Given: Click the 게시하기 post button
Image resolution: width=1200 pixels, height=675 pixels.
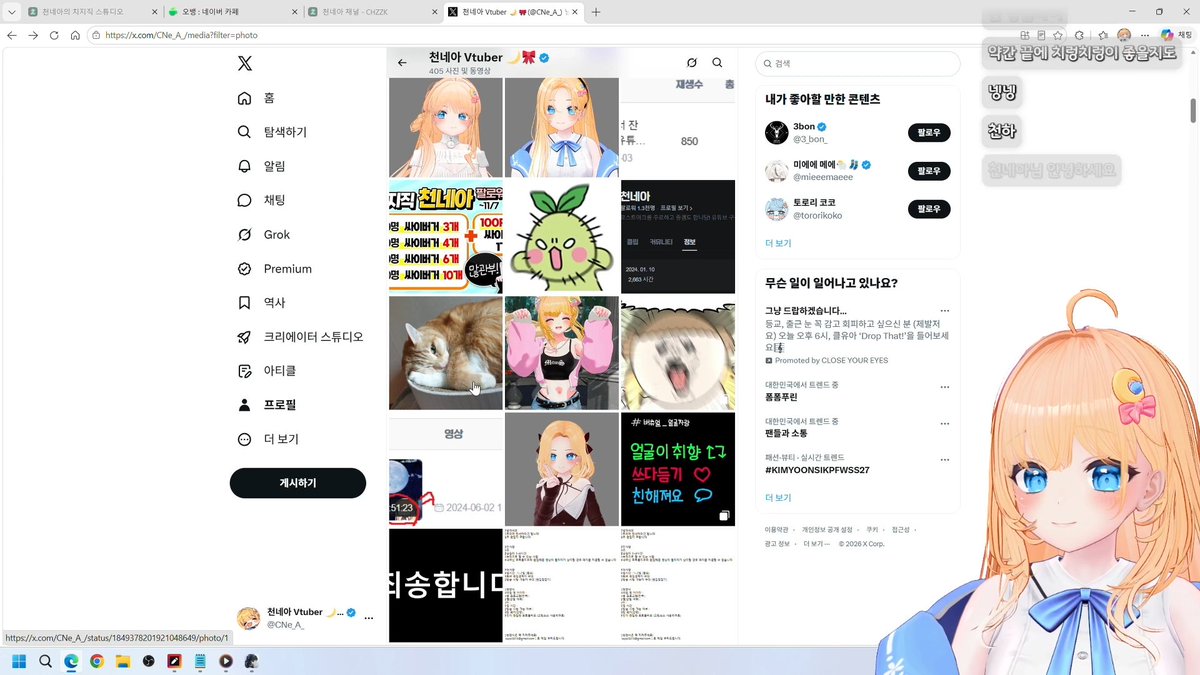Looking at the screenshot, I should tap(298, 483).
